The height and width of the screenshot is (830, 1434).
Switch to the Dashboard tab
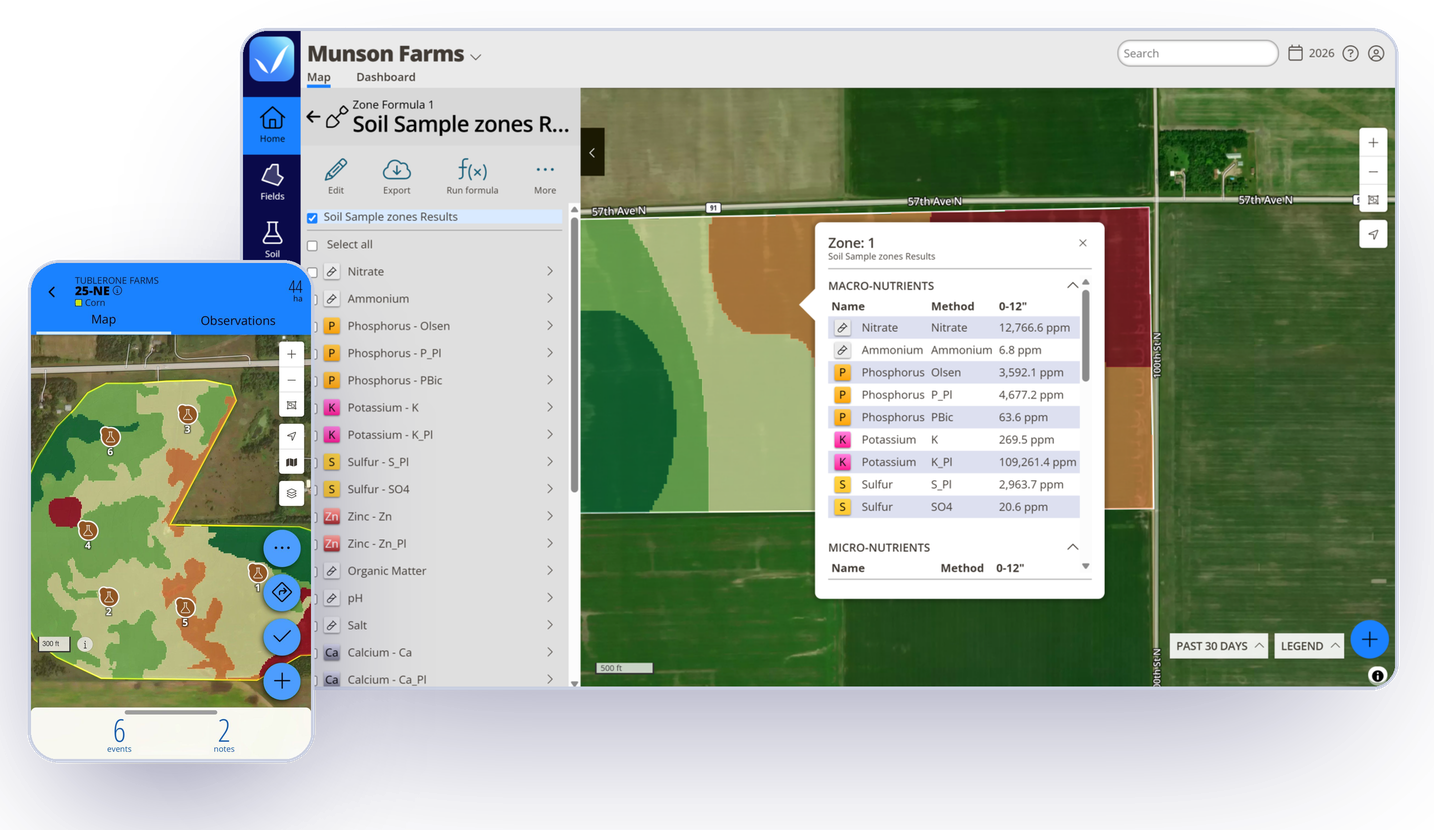click(x=386, y=77)
